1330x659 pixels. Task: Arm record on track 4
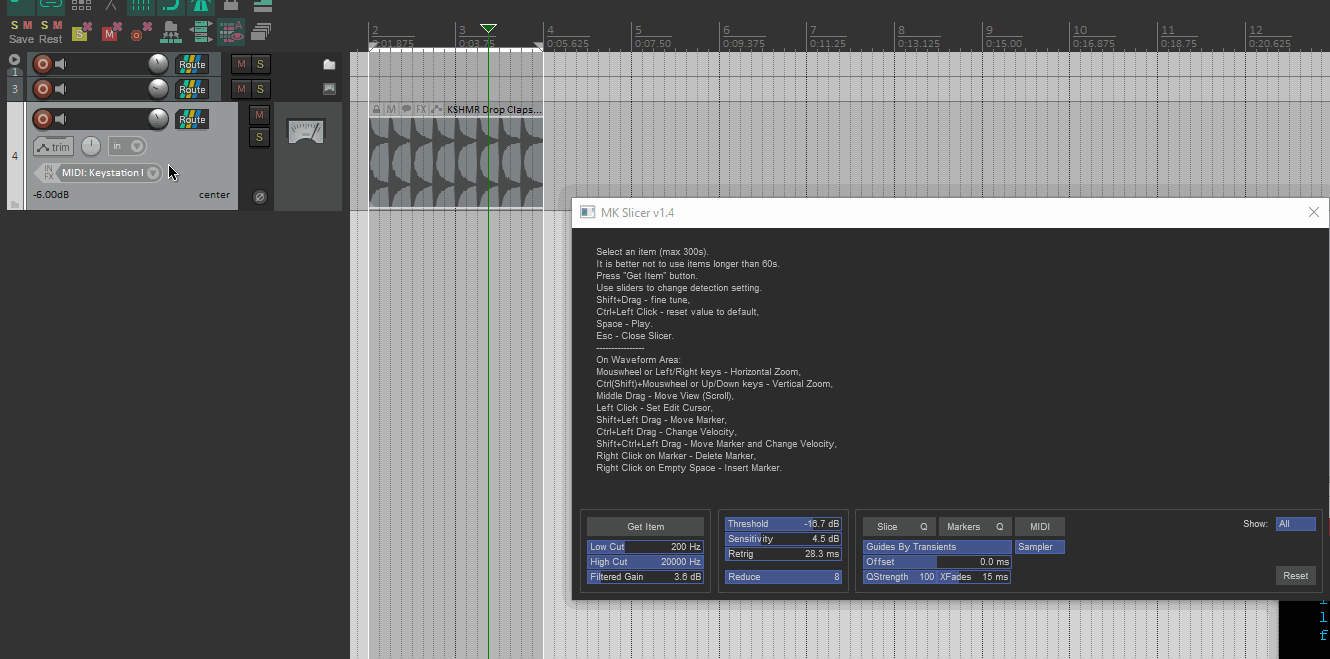tap(42, 120)
